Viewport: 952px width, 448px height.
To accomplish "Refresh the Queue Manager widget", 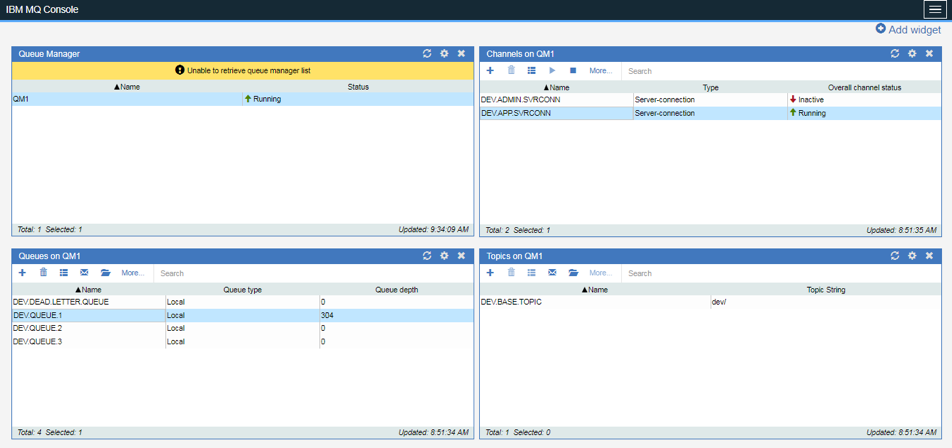I will (427, 53).
